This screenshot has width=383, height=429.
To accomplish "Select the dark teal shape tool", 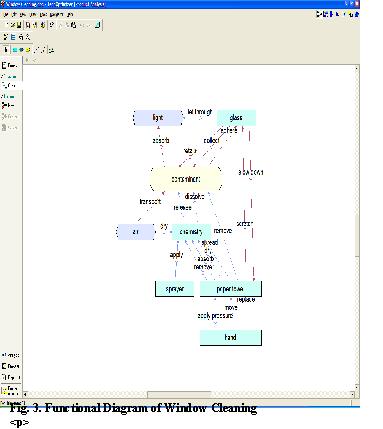I will [x=22, y=50].
